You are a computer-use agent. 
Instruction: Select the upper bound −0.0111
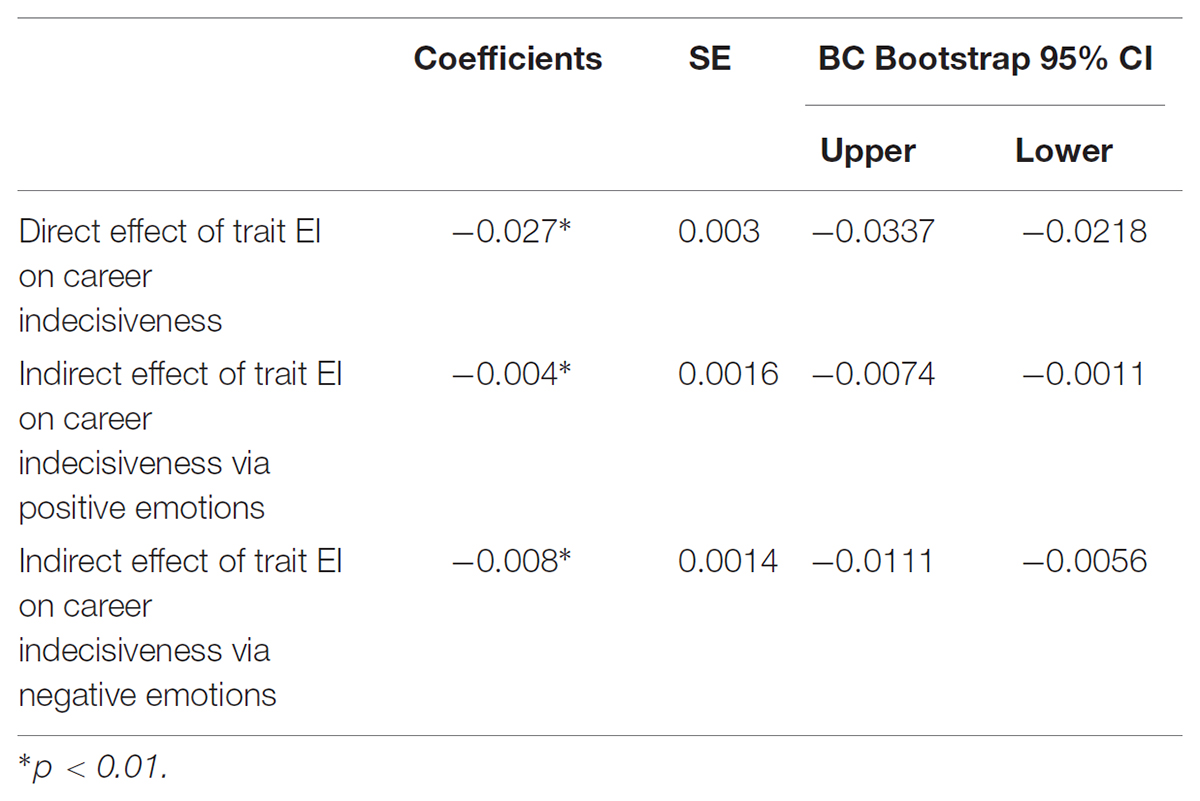tap(871, 562)
